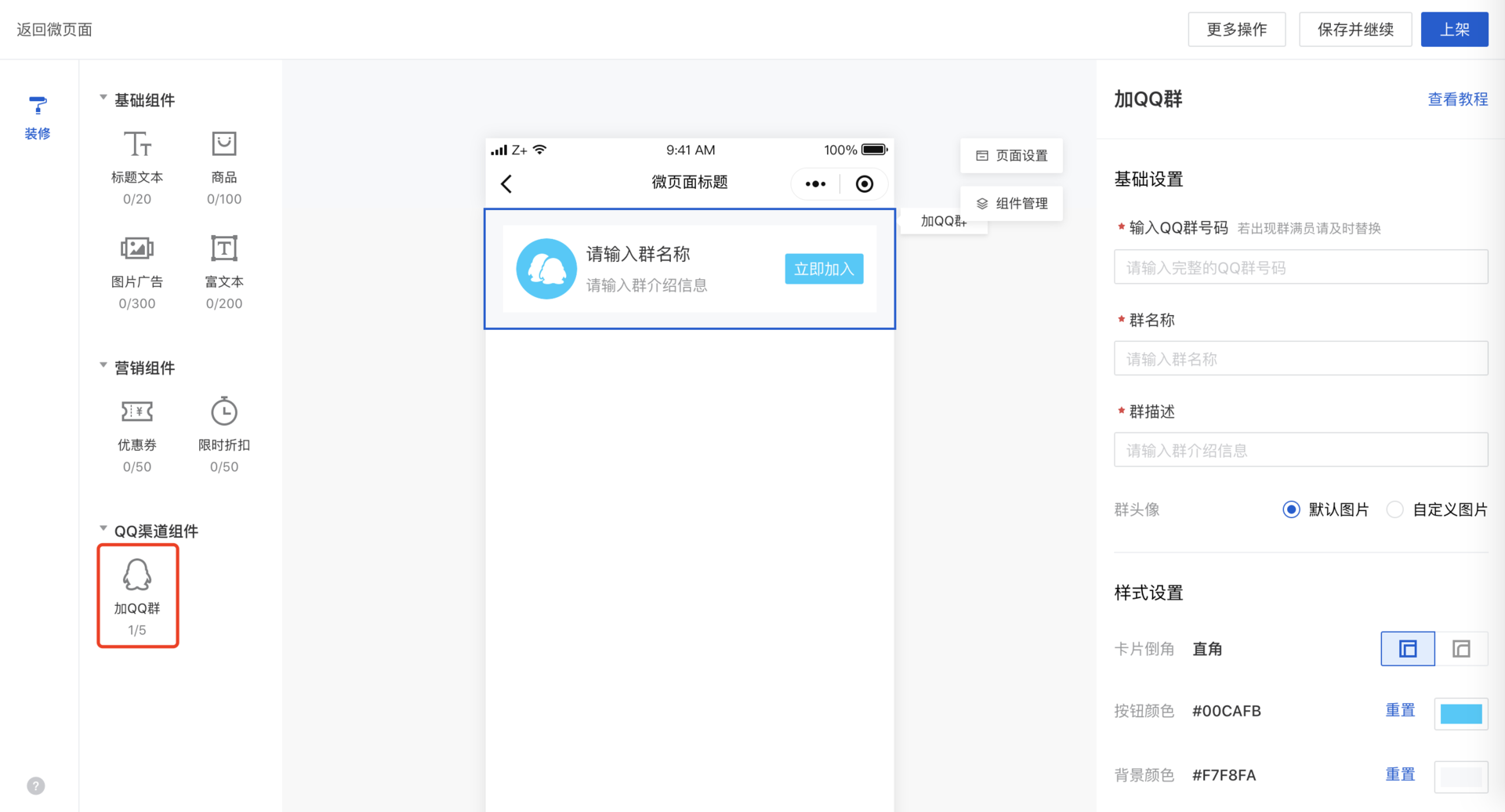Open the 查看教程 tutorial link
Viewport: 1505px width, 812px height.
[1458, 100]
